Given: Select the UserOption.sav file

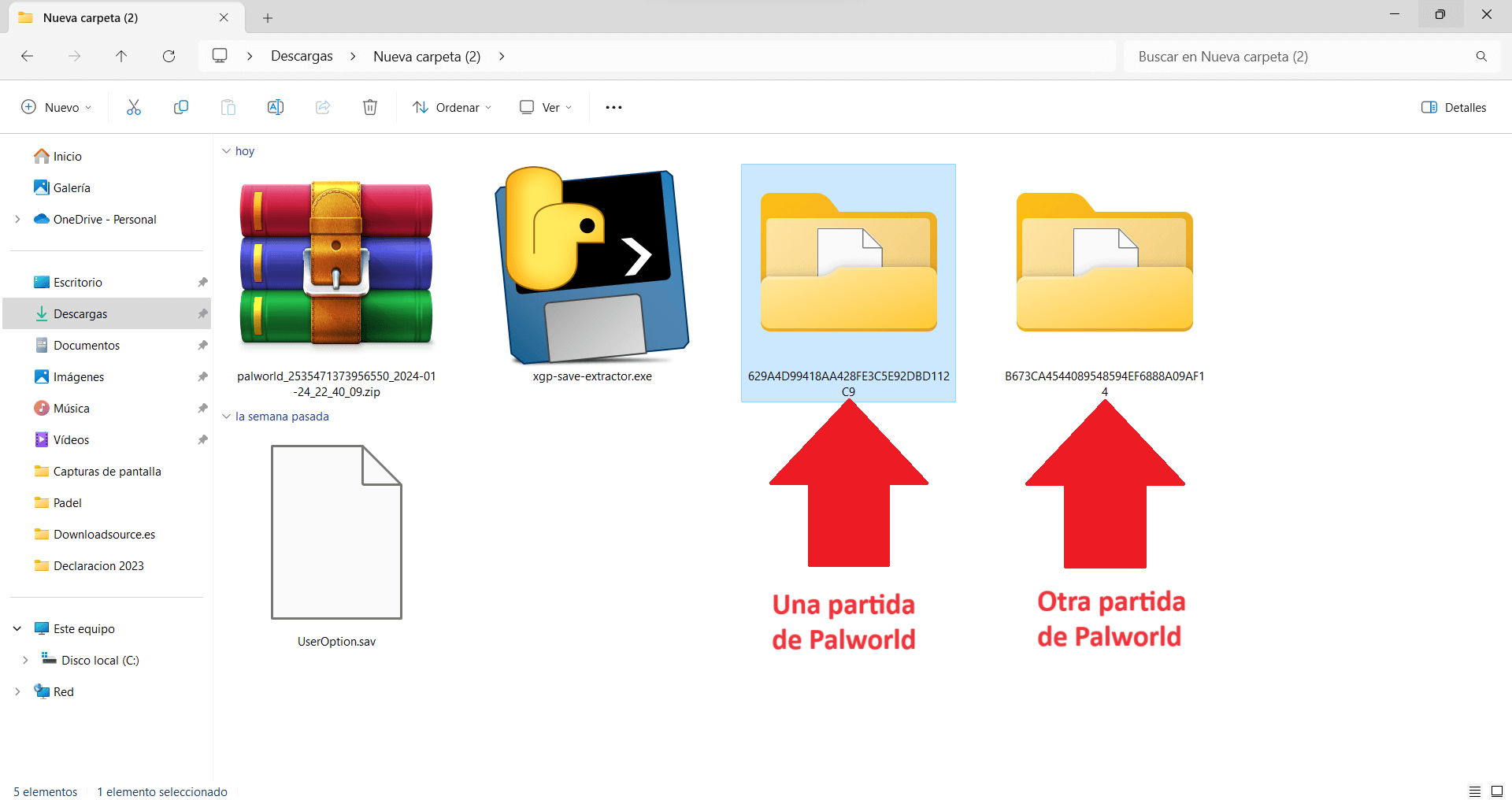Looking at the screenshot, I should click(x=336, y=545).
